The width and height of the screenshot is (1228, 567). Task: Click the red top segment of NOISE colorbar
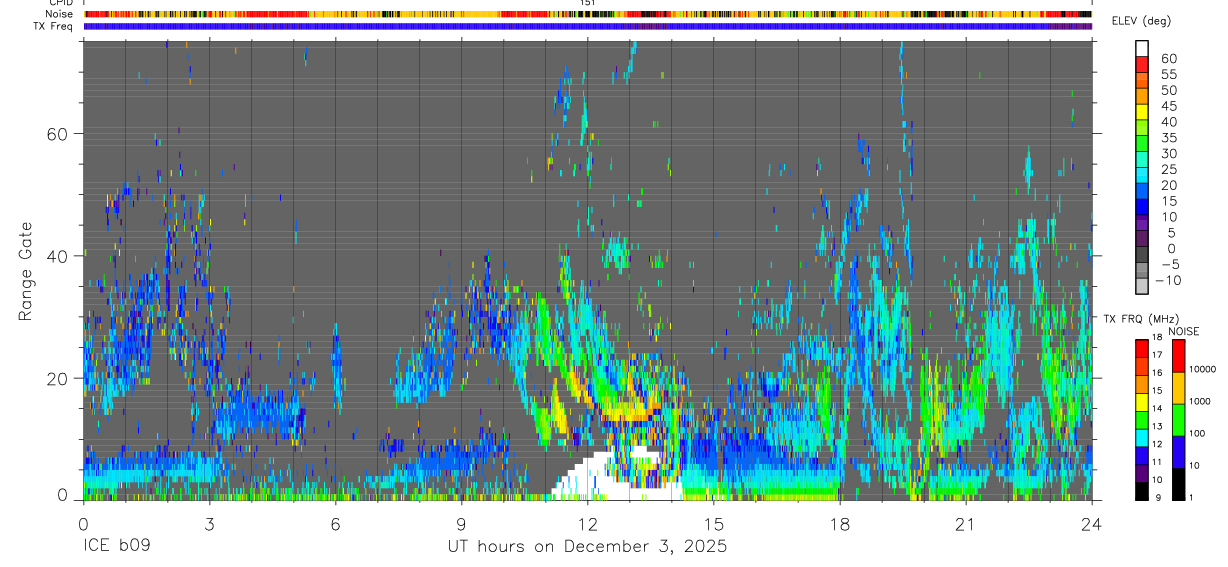1179,356
